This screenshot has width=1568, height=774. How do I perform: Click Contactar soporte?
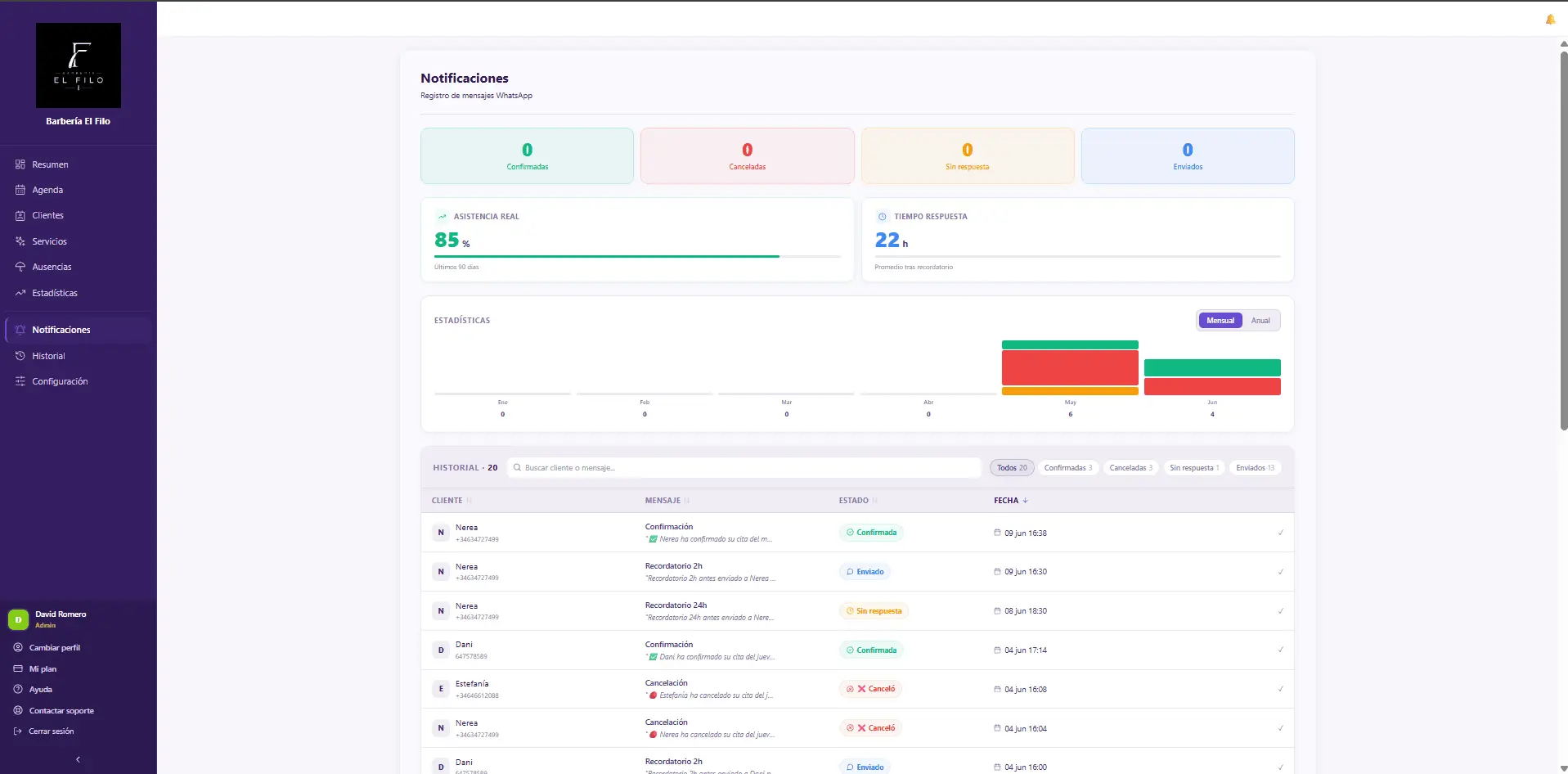(61, 711)
